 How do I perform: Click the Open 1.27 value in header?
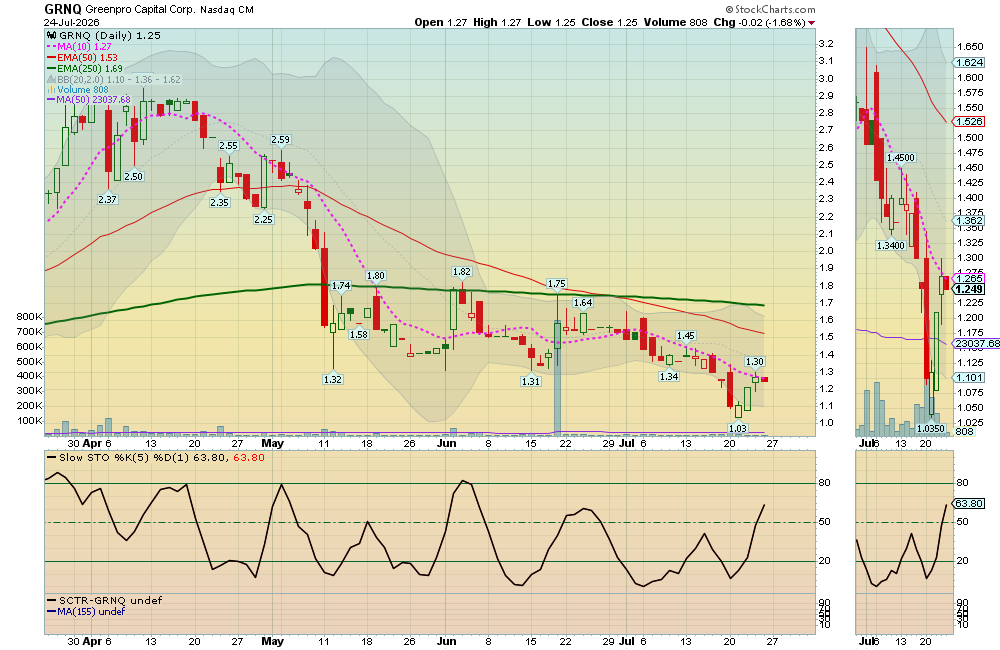(441, 22)
